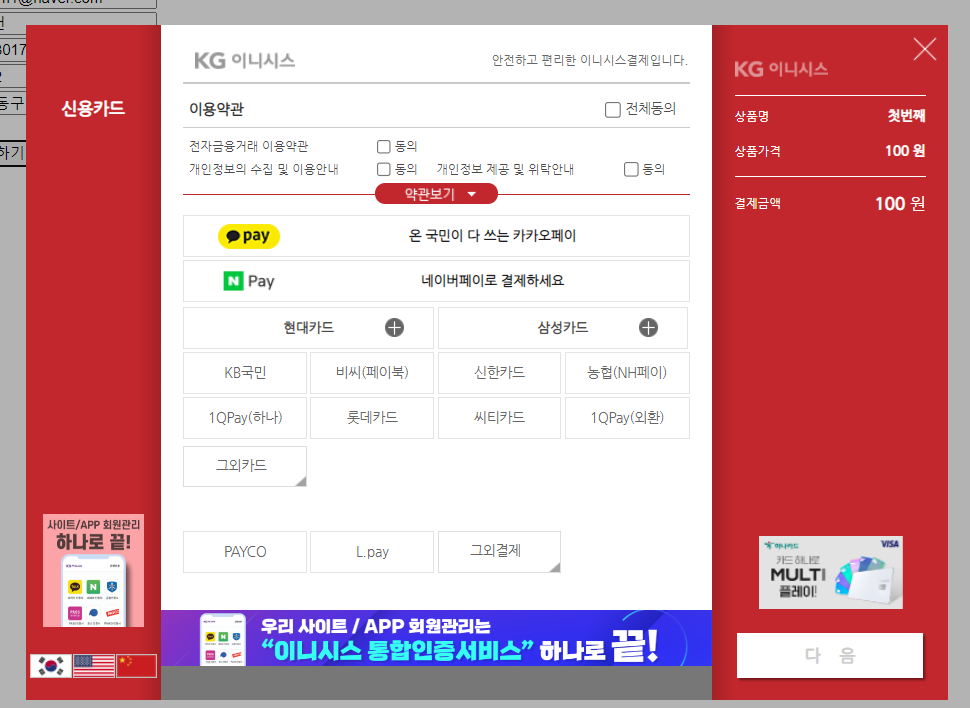Select 현대카드 as payment card
The width and height of the screenshot is (970, 708).
pos(308,327)
